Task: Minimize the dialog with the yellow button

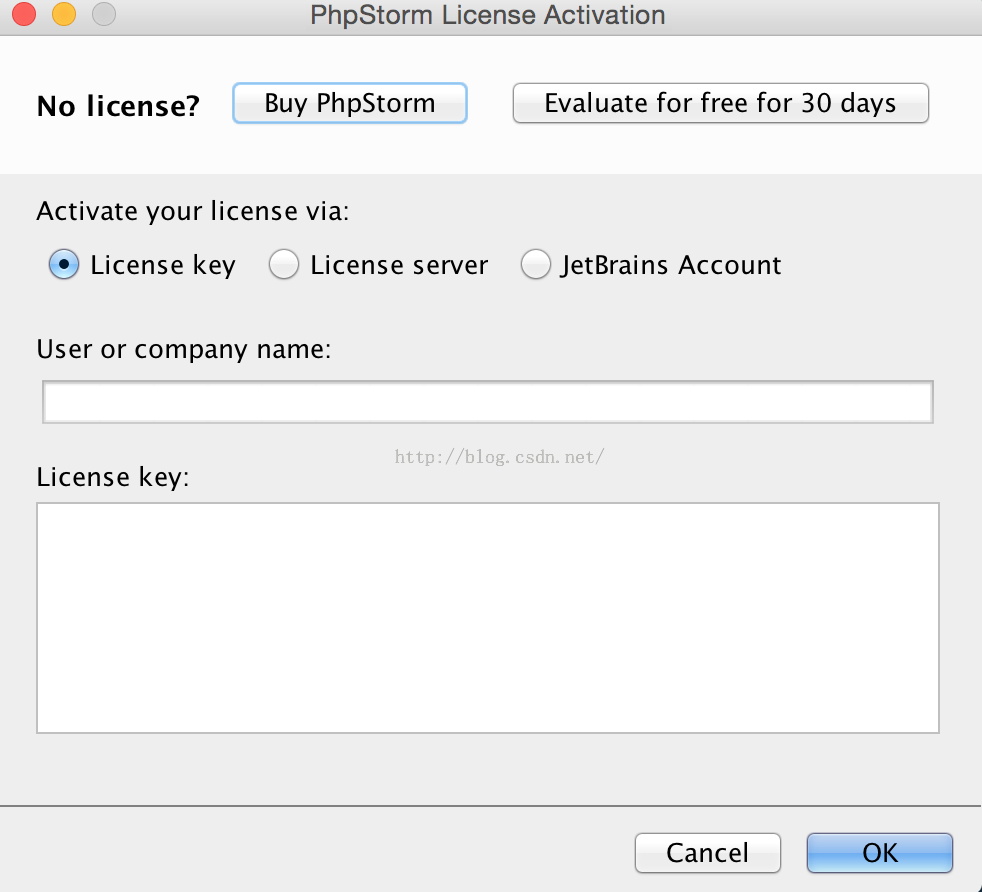Action: 63,15
